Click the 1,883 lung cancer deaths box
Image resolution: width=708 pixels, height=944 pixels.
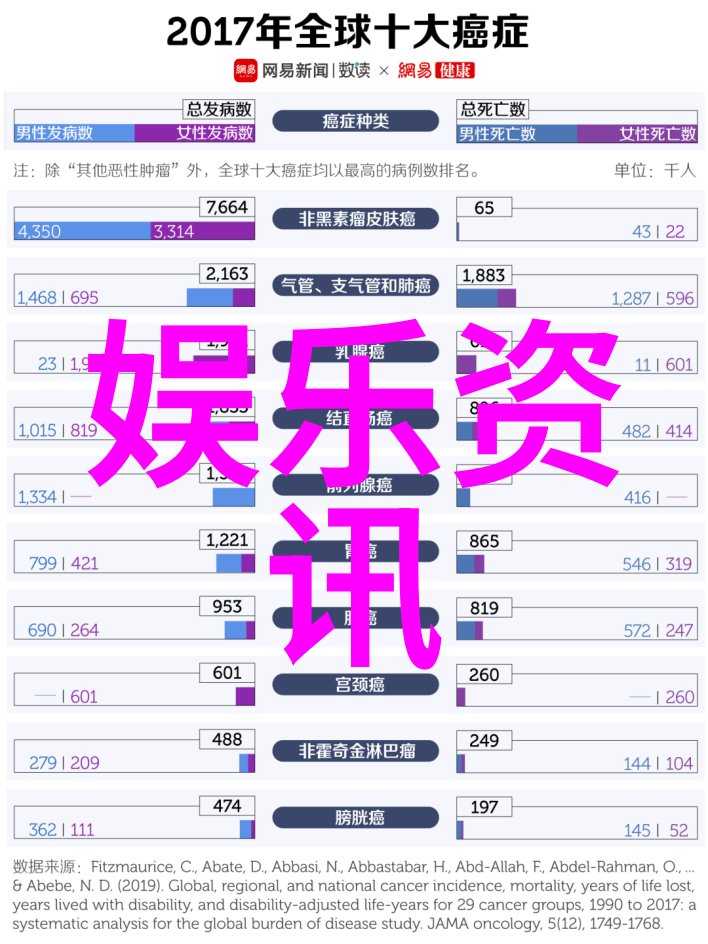484,275
